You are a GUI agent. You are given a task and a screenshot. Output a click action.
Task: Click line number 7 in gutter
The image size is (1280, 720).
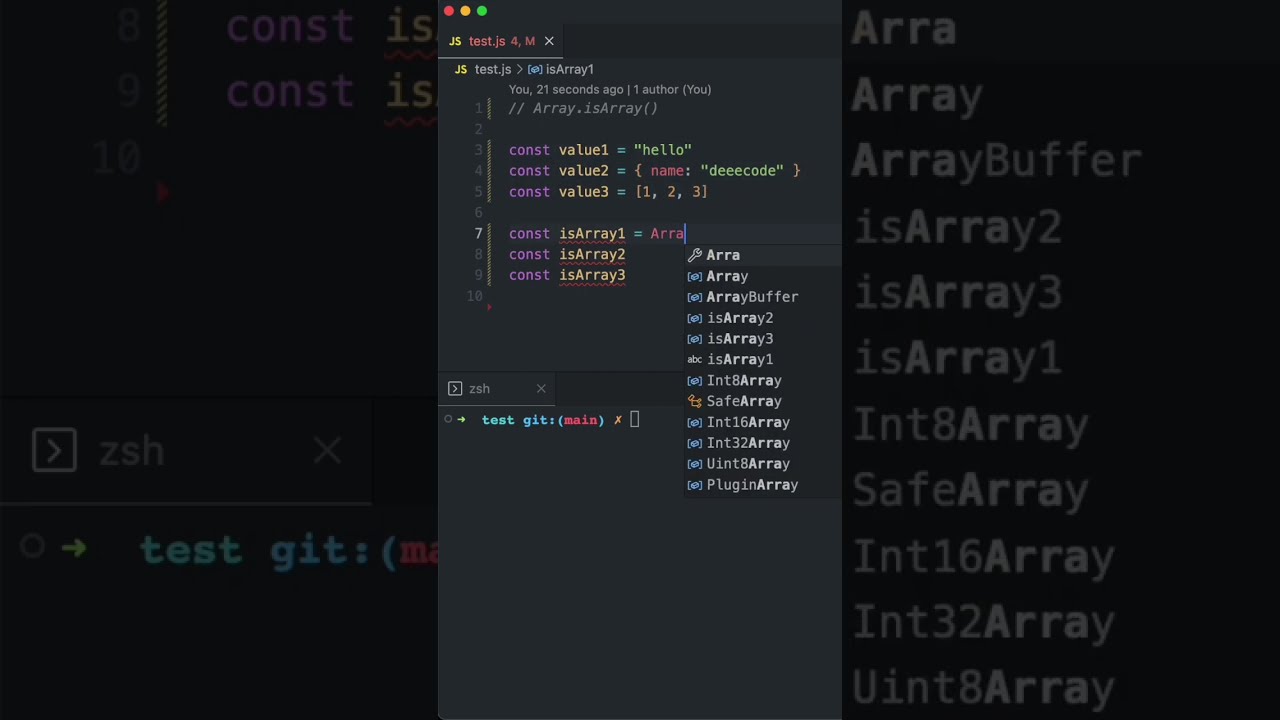[x=478, y=234]
